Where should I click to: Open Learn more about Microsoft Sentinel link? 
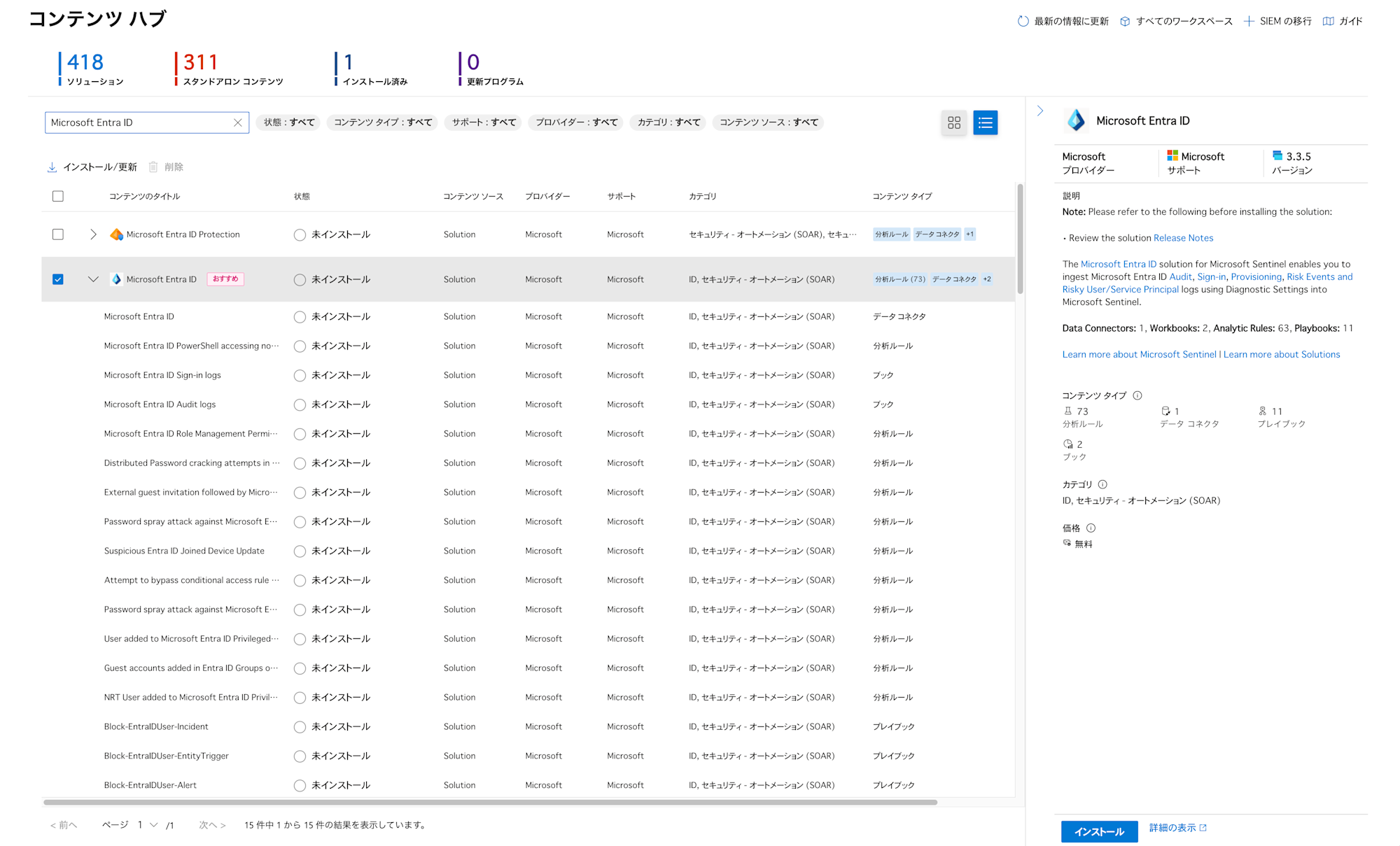1139,355
